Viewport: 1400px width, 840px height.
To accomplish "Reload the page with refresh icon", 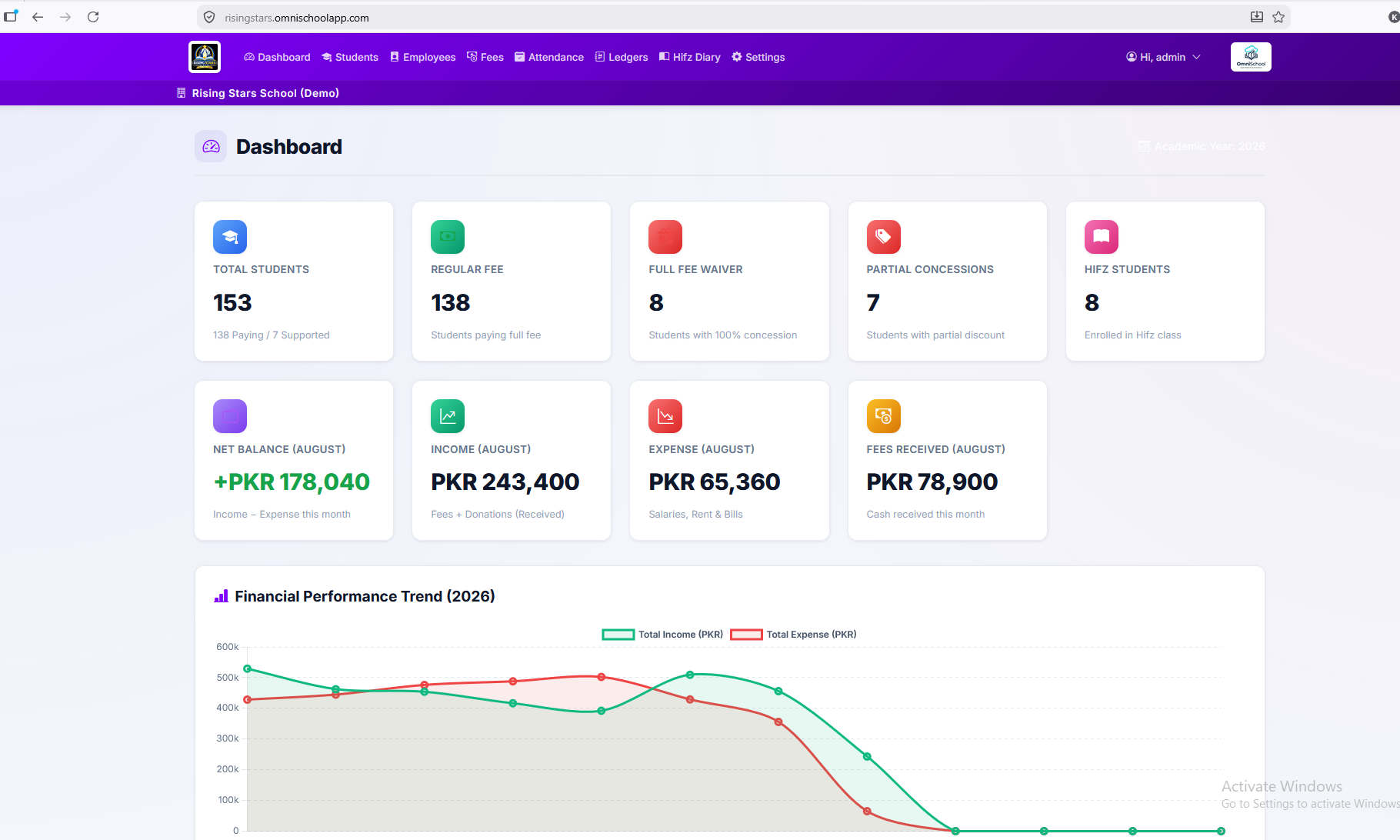I will tap(93, 17).
